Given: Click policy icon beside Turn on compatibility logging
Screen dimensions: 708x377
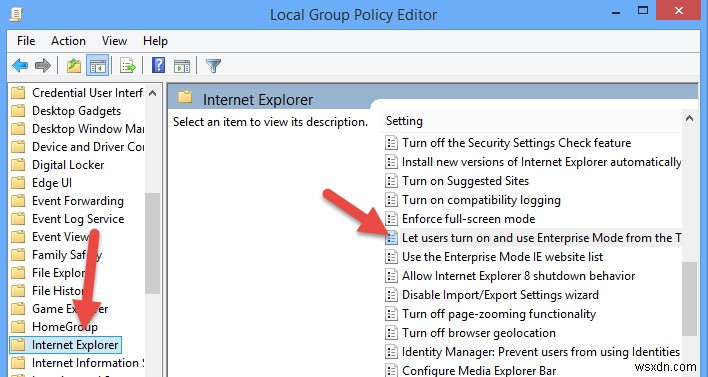Looking at the screenshot, I should coord(391,200).
